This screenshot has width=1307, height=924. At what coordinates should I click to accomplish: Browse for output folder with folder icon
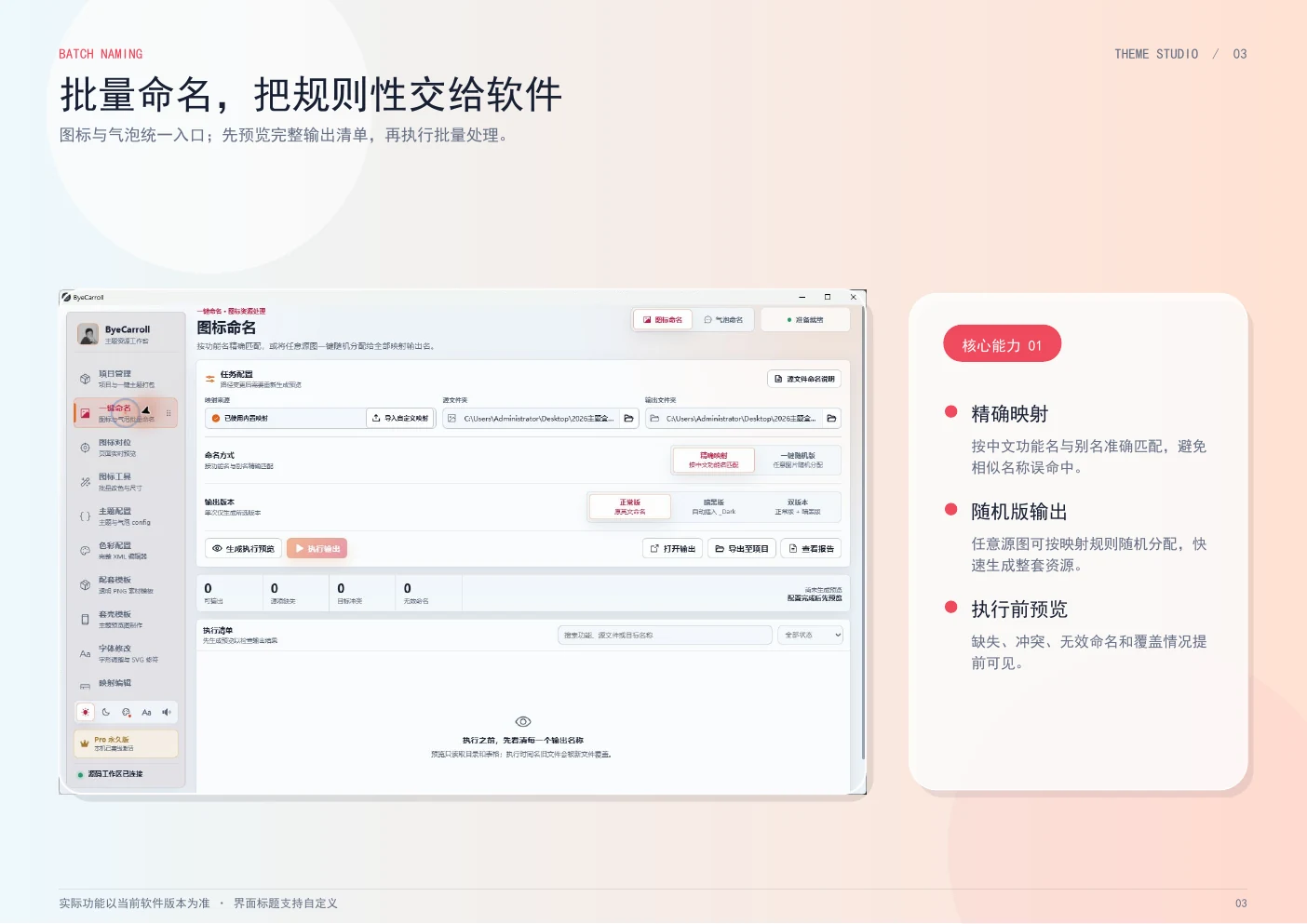831,419
